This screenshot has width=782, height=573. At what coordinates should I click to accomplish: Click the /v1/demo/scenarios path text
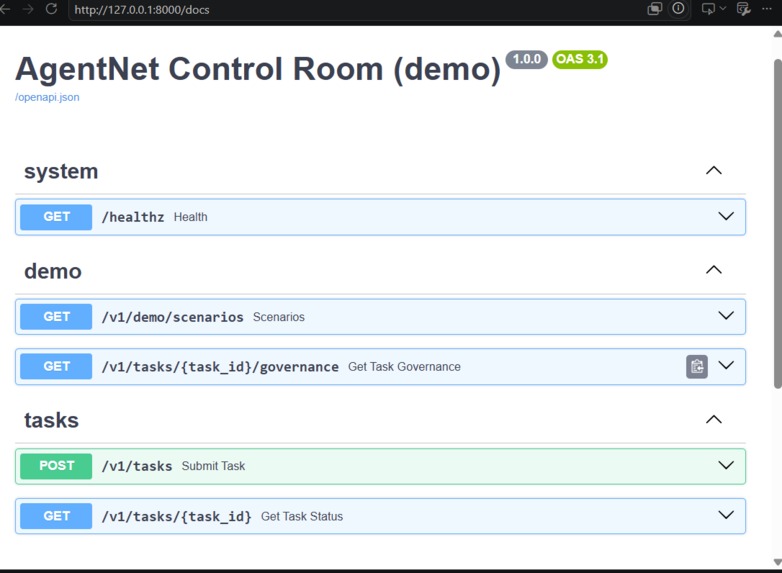173,317
